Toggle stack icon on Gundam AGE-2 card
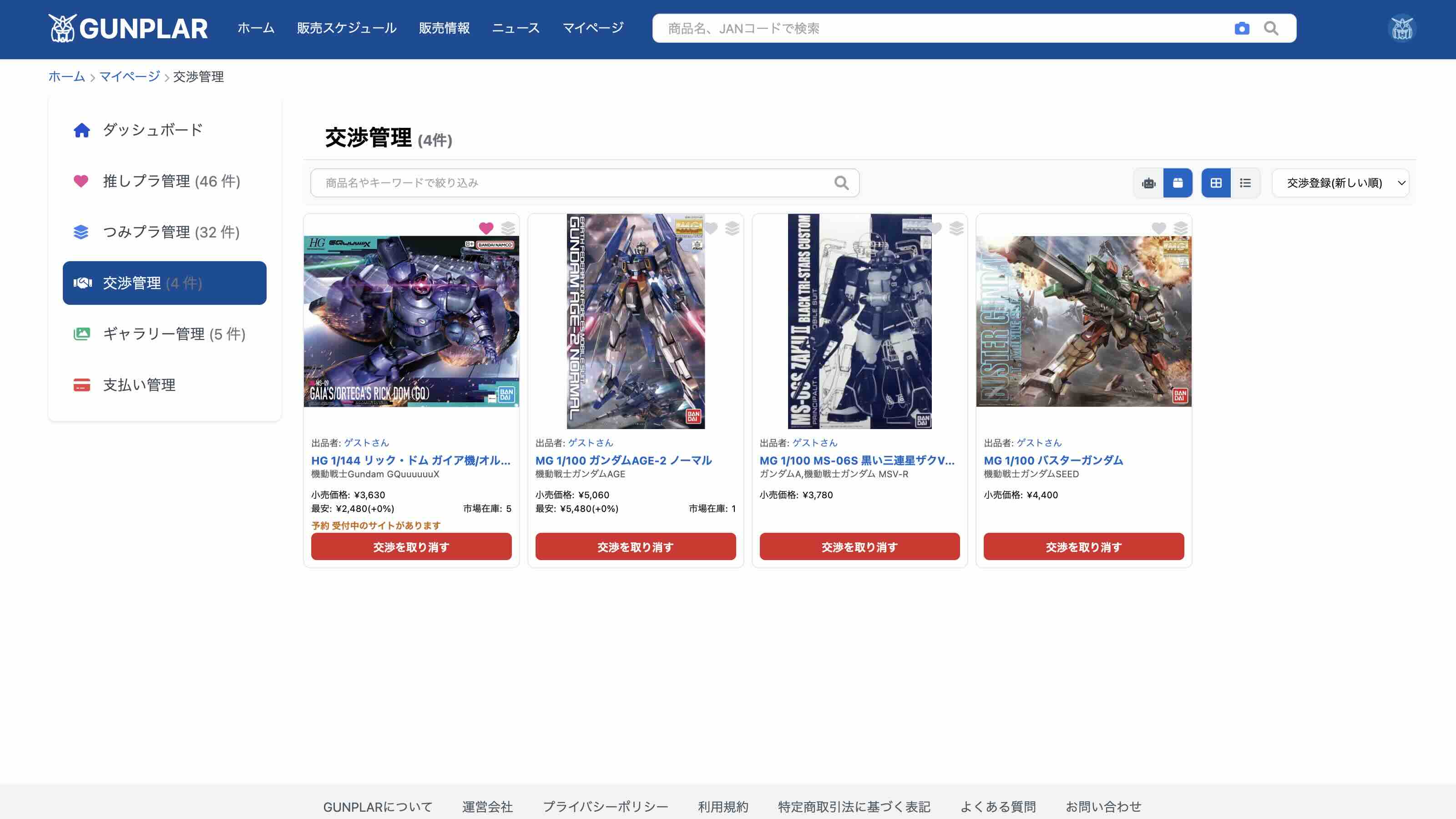 pos(733,228)
